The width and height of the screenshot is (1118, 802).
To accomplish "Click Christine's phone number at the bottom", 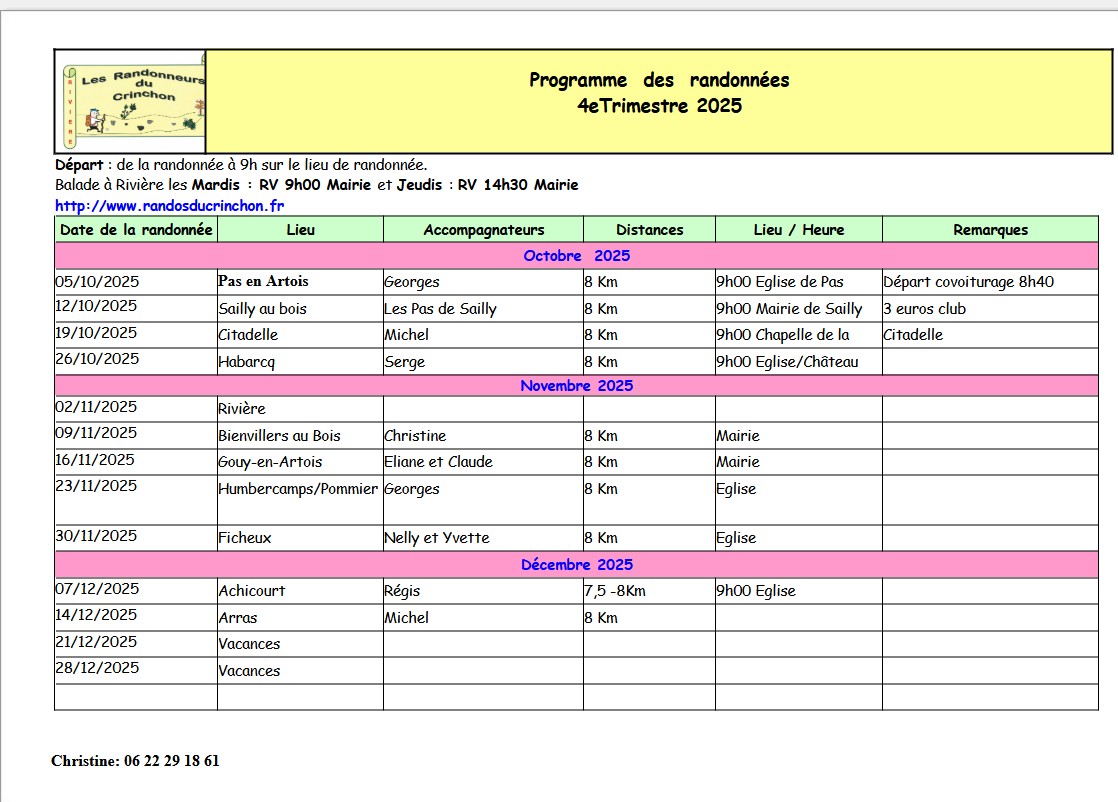I will point(171,761).
